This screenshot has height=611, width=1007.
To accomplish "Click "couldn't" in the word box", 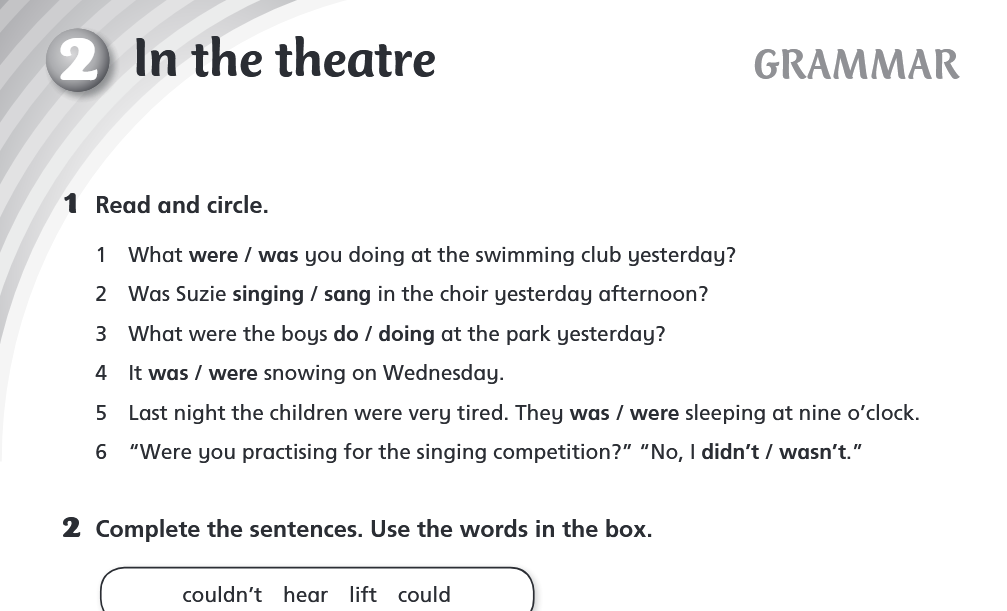I will click(222, 595).
